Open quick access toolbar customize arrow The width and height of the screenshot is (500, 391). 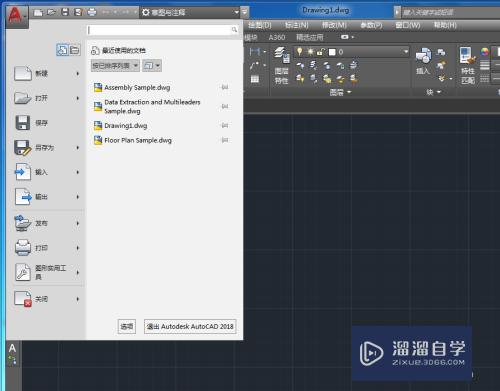click(245, 12)
